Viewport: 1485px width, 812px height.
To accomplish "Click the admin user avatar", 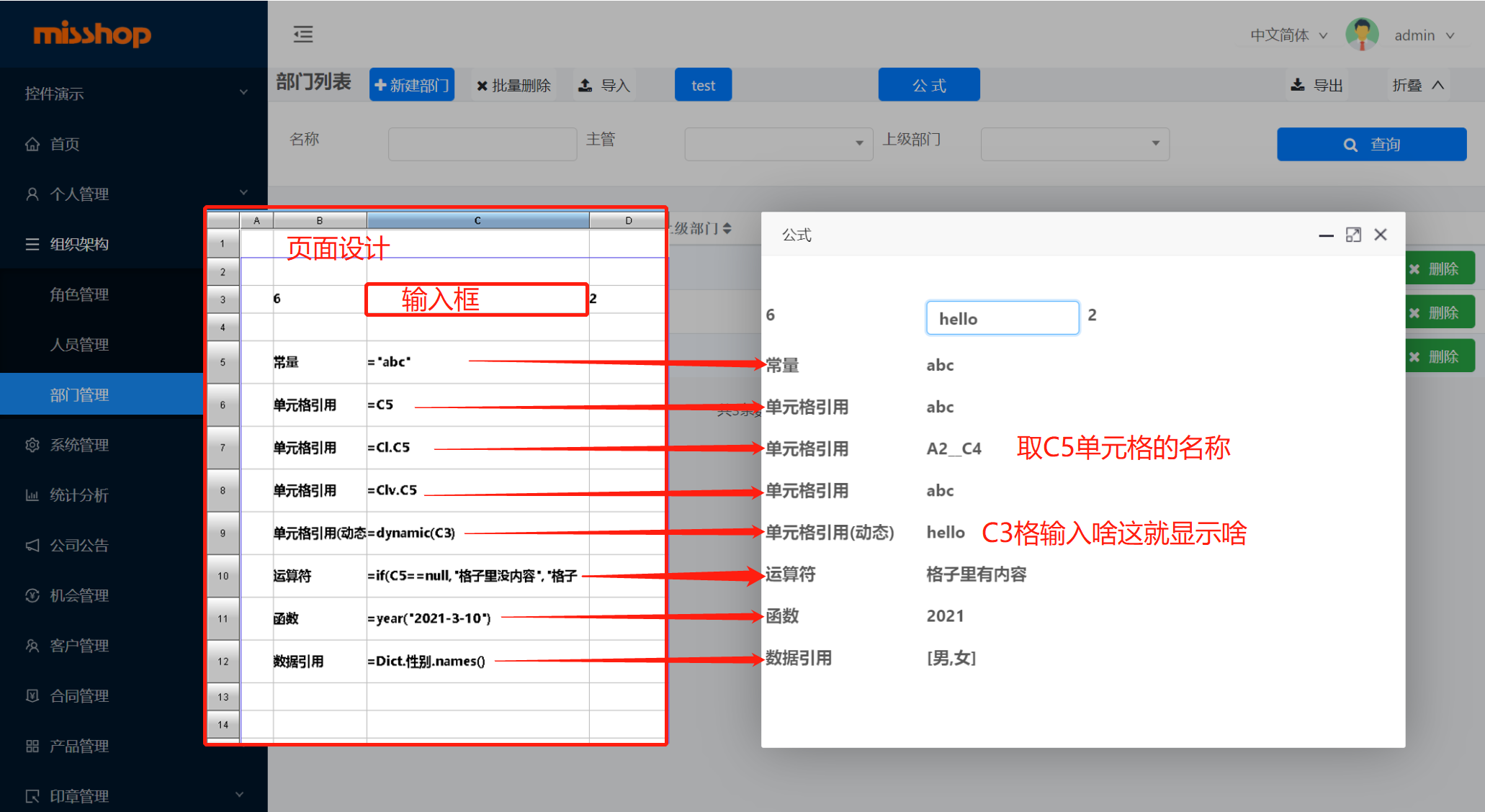I will [1361, 35].
